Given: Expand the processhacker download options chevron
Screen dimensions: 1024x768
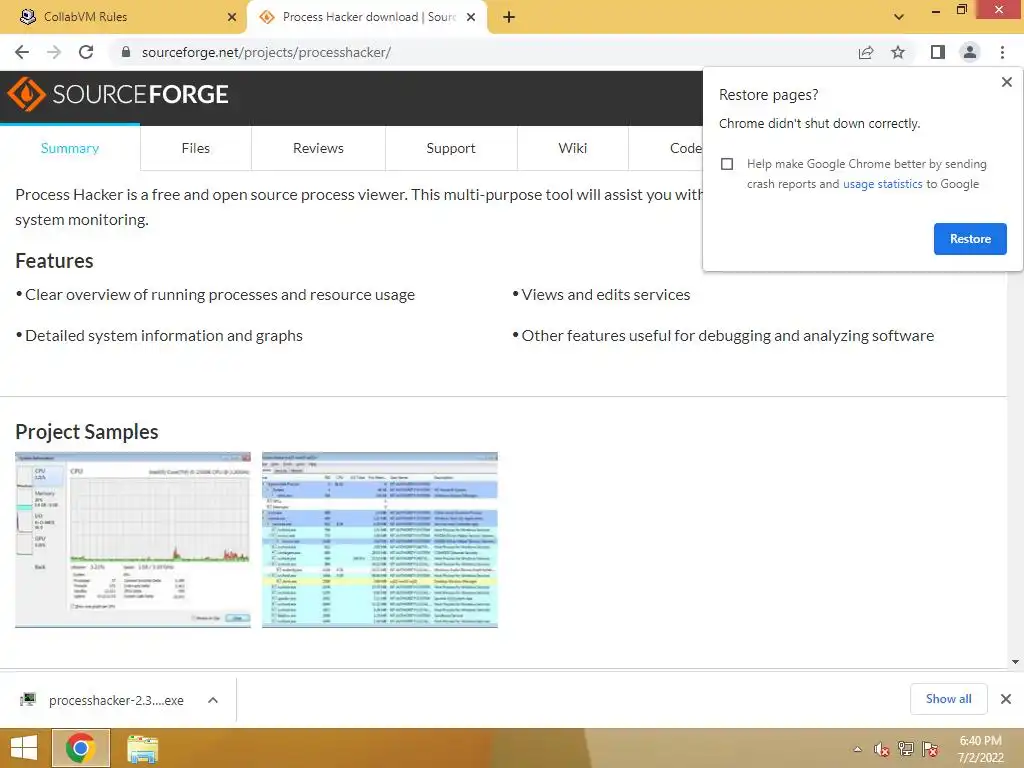Looking at the screenshot, I should (213, 700).
